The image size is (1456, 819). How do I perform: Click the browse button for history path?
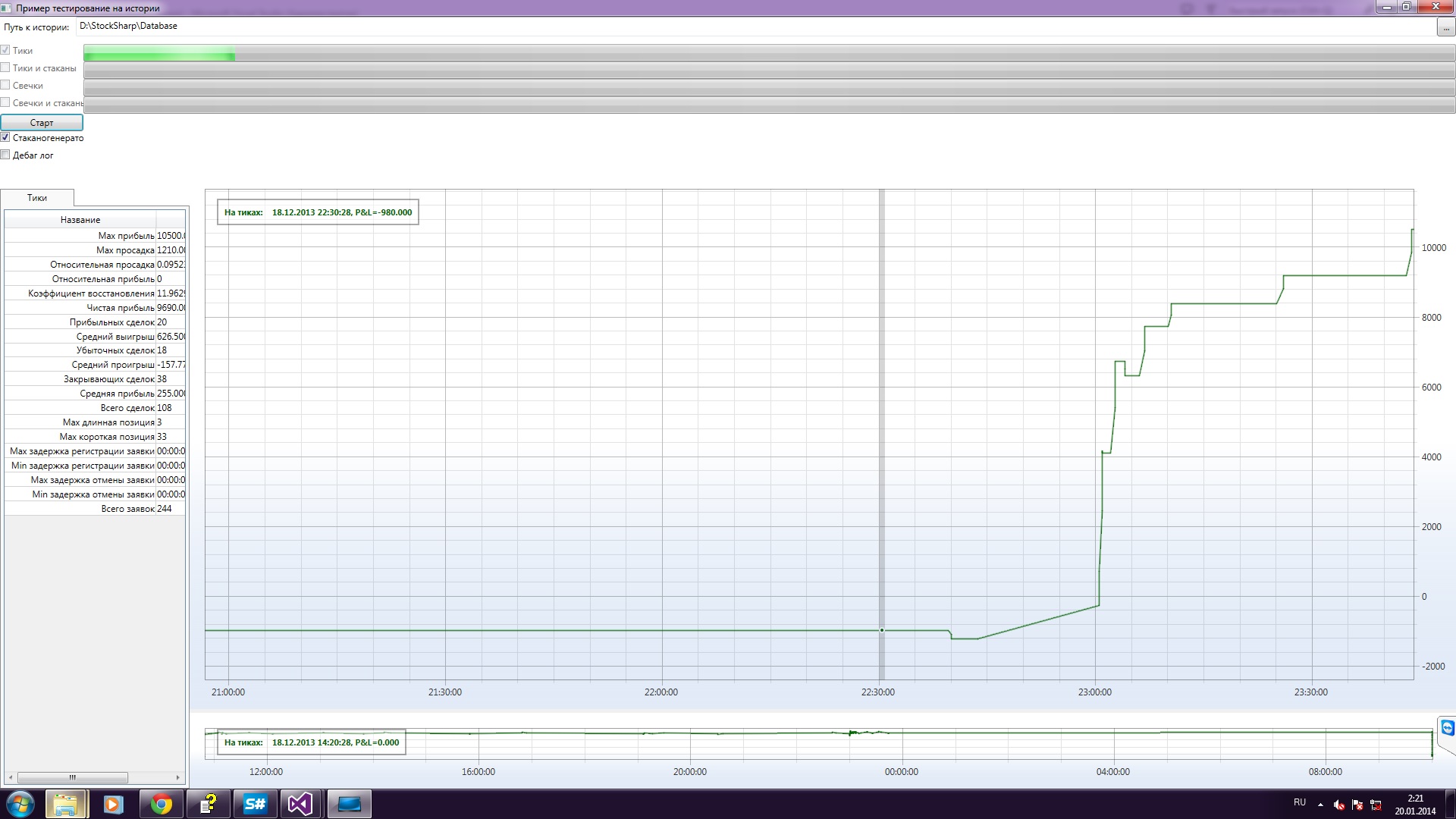1445,27
